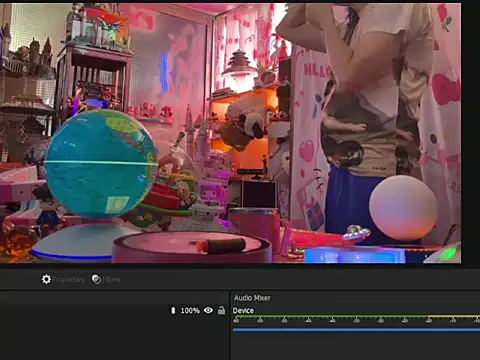Click the Properties gear icon
Viewport: 480px width, 360px height.
point(46,279)
